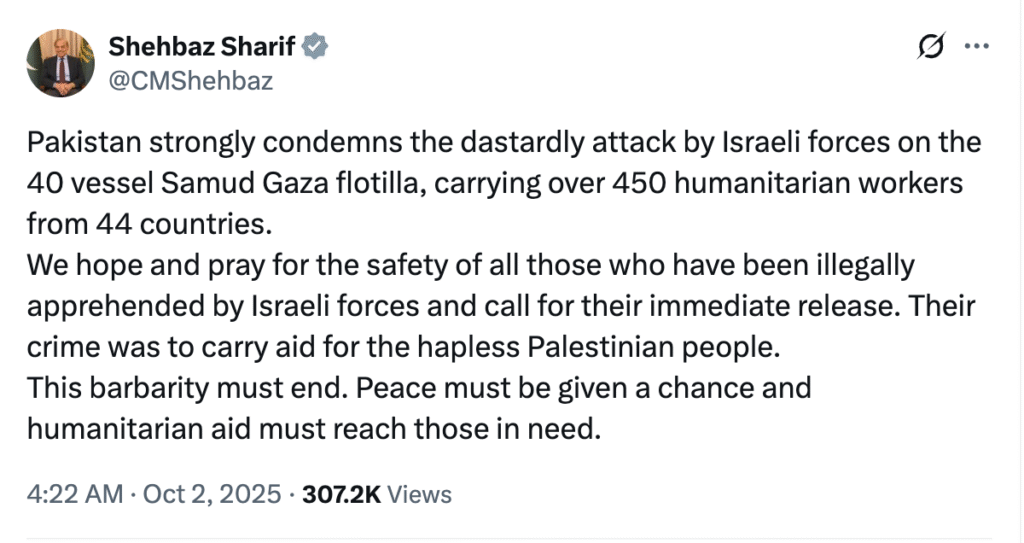Open the Shehbaz Sharif display name link
This screenshot has height=543, width=1024.
point(204,46)
